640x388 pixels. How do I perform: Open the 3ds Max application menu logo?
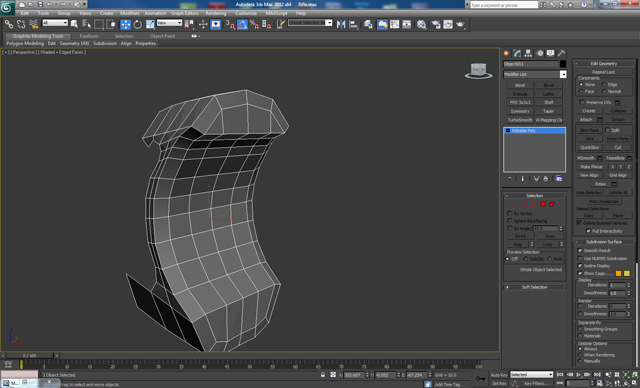[x=7, y=7]
